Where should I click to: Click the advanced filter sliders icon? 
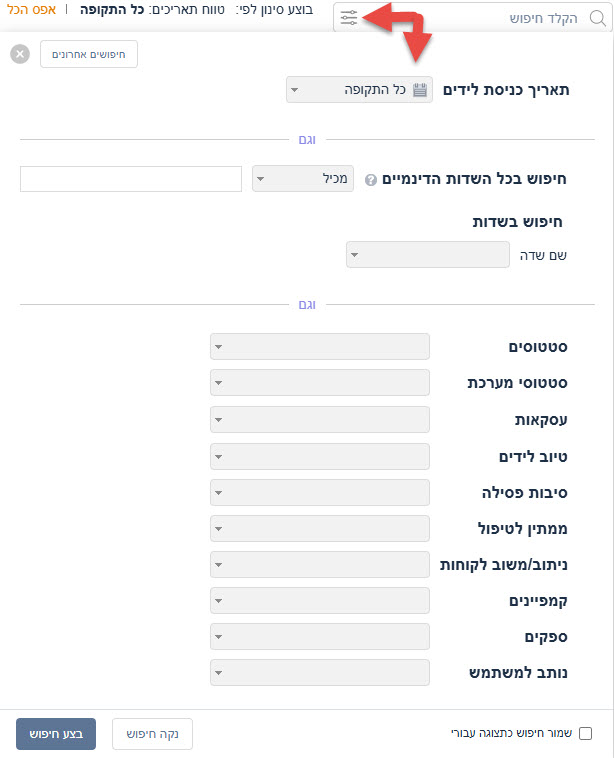coord(348,18)
